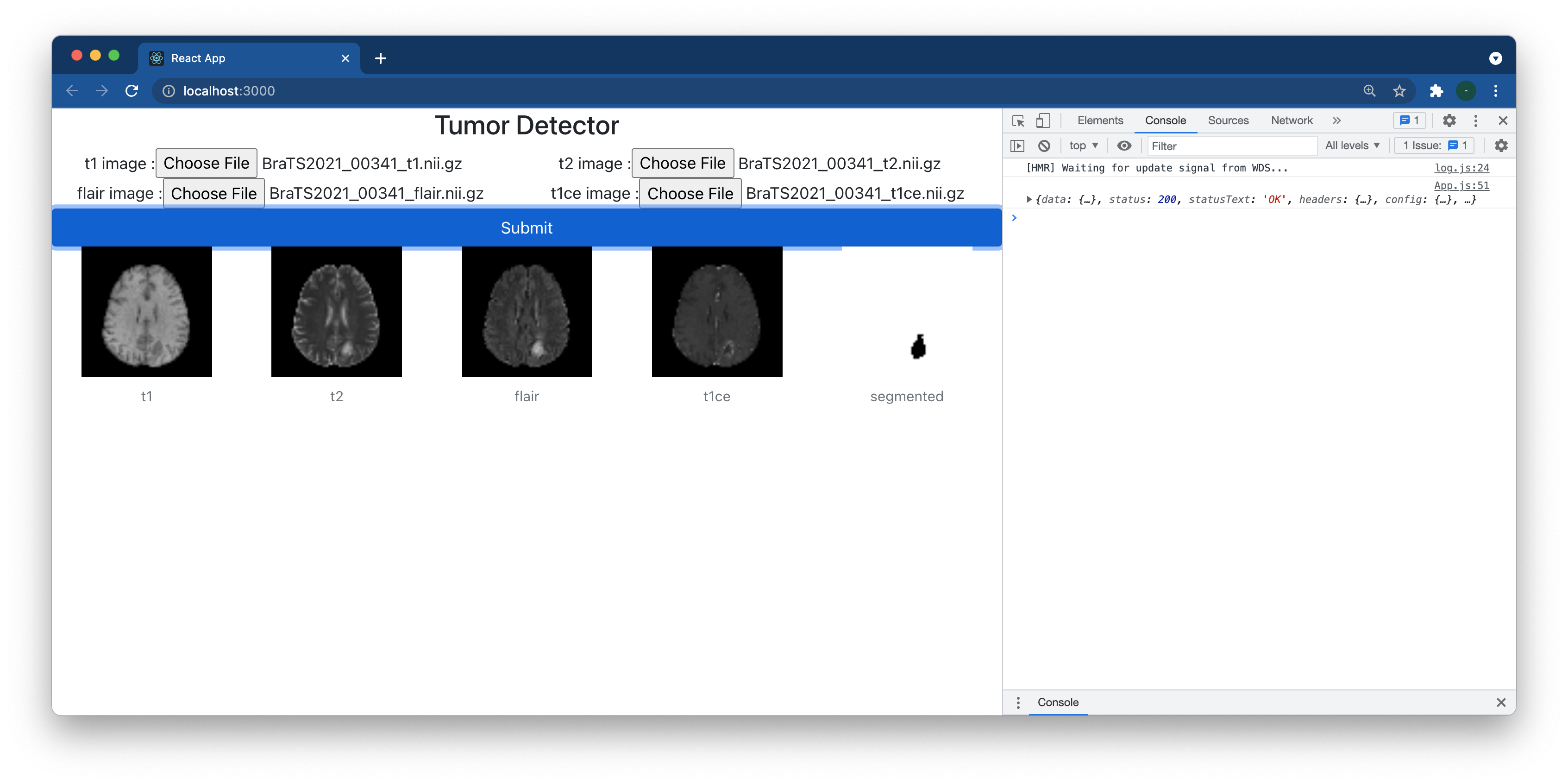This screenshot has width=1568, height=784.
Task: Switch to the Network tab
Action: tap(1291, 120)
